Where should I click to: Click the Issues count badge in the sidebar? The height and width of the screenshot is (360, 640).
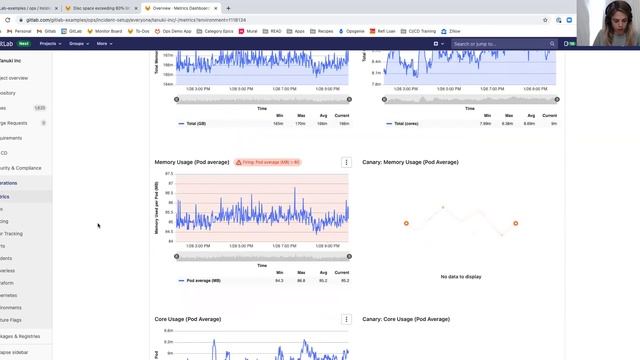[40, 108]
